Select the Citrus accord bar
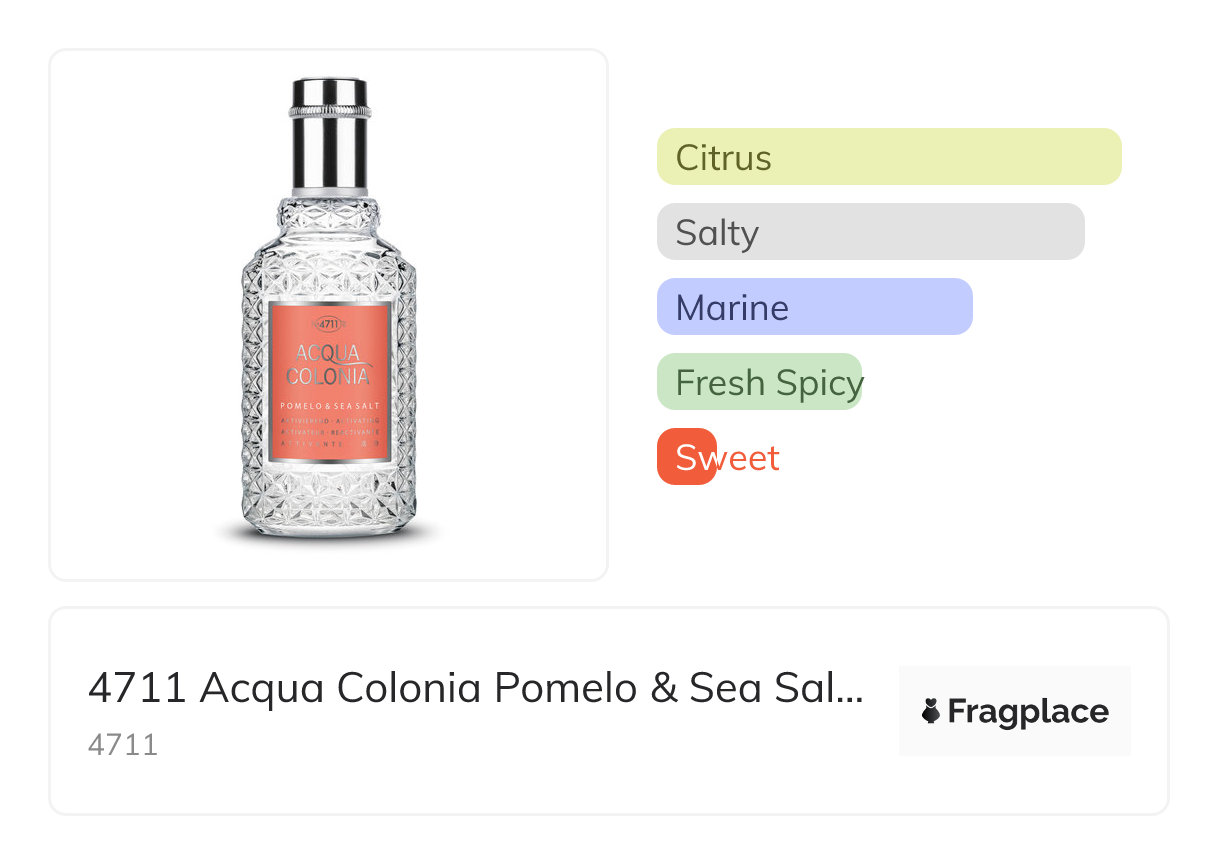 coord(889,157)
